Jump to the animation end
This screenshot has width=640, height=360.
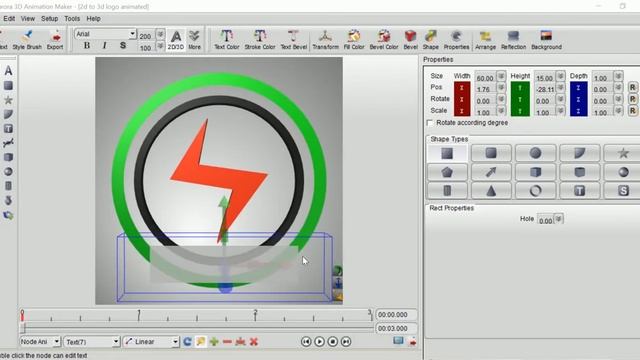point(346,342)
